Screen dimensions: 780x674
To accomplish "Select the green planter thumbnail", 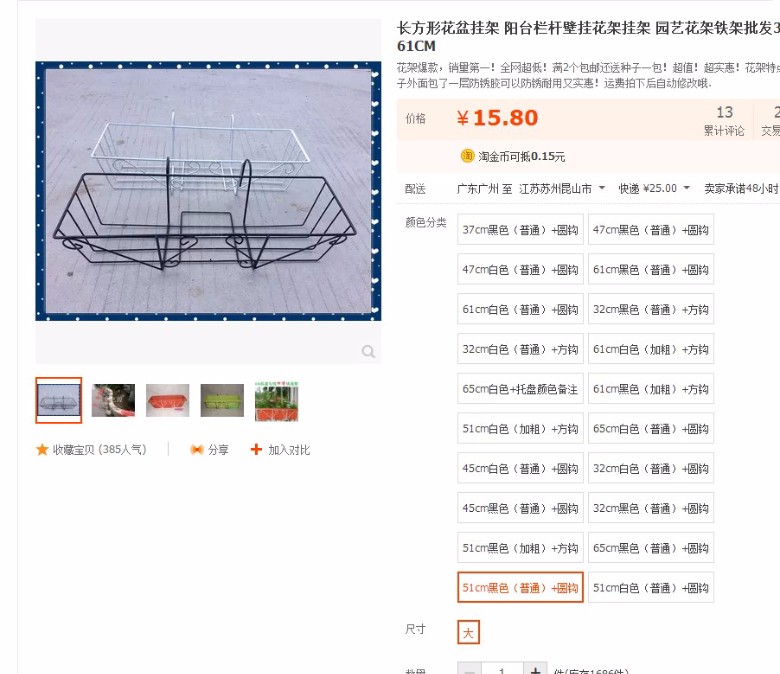I will 222,400.
